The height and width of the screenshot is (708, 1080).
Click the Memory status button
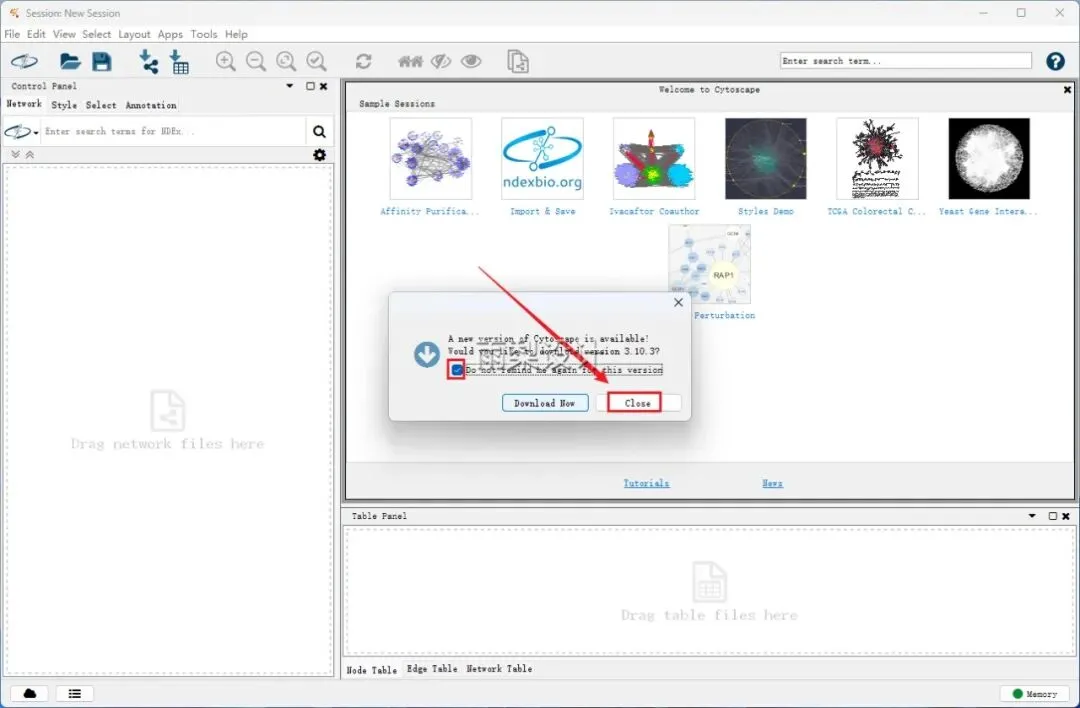1035,694
